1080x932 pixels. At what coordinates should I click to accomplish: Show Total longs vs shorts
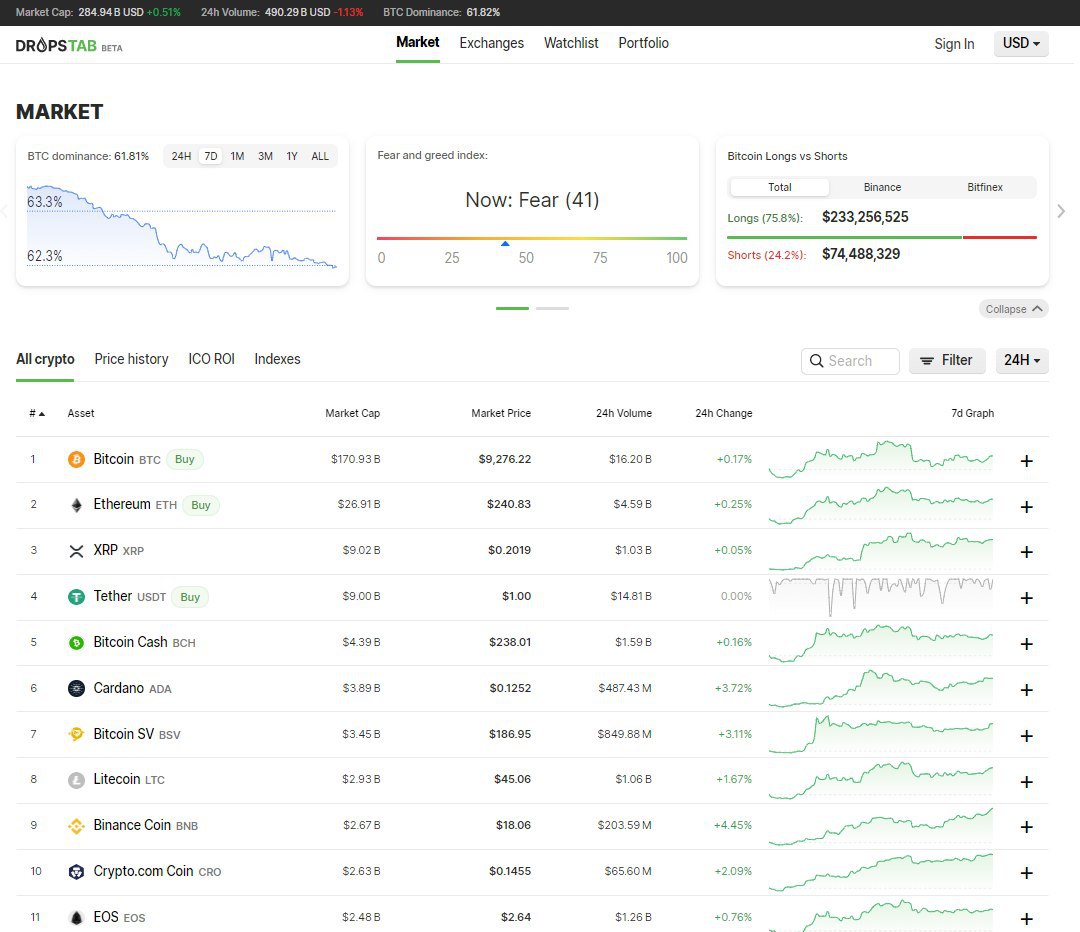coord(780,187)
